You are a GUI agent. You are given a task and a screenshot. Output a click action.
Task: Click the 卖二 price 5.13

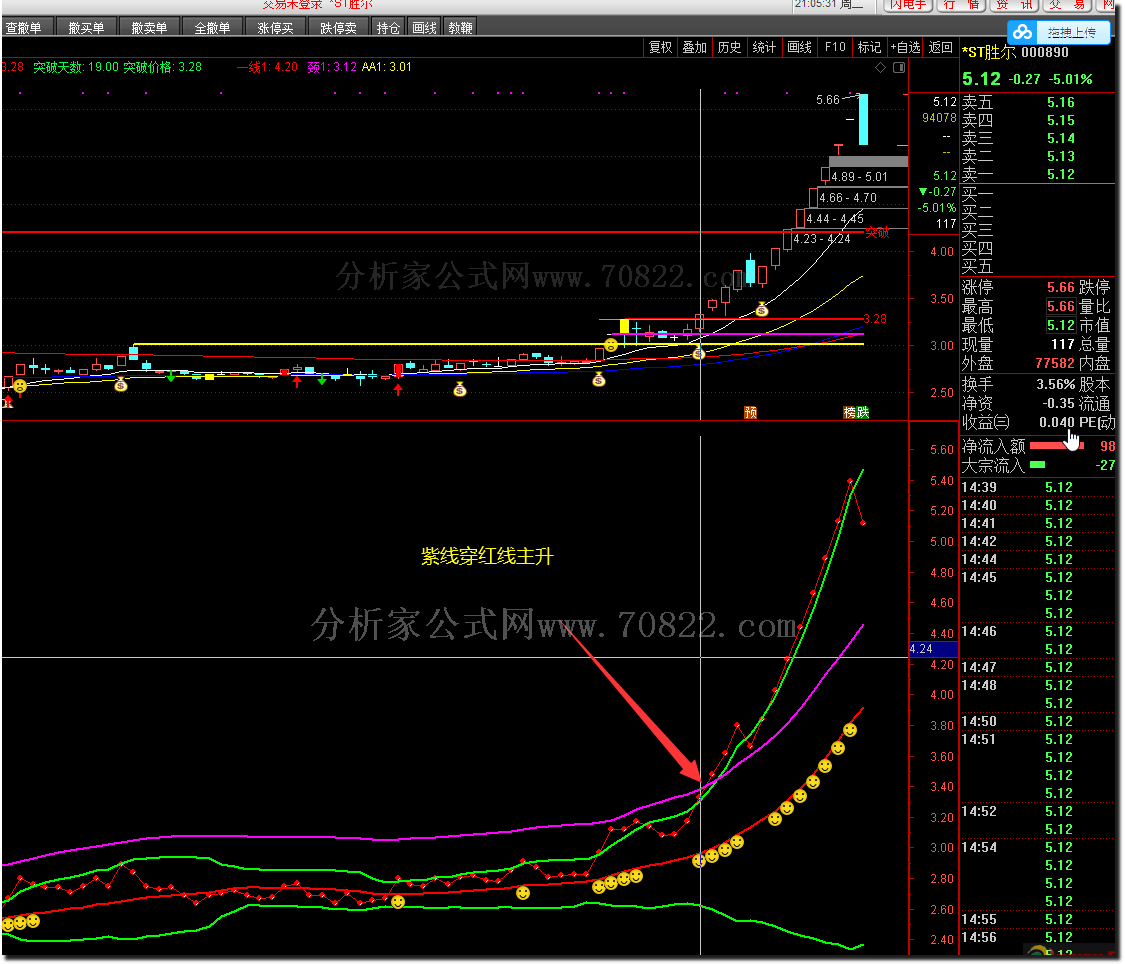point(1060,156)
